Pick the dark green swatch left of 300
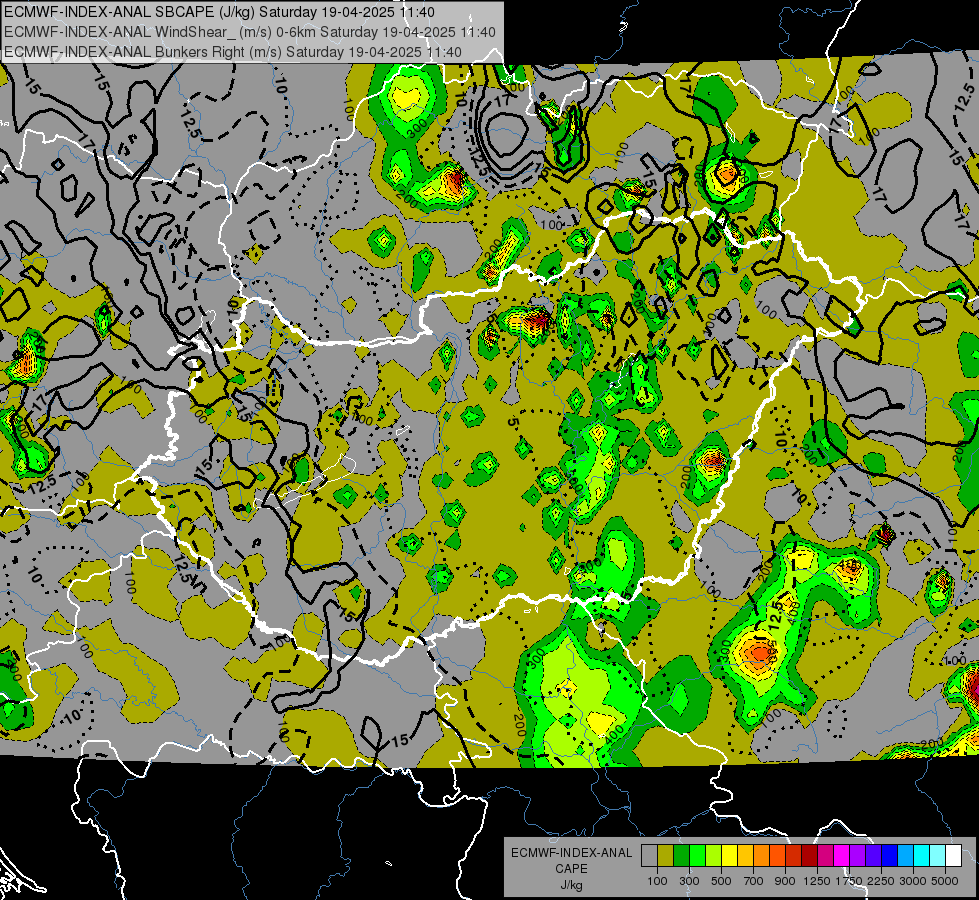Image resolution: width=979 pixels, height=900 pixels. click(x=681, y=855)
